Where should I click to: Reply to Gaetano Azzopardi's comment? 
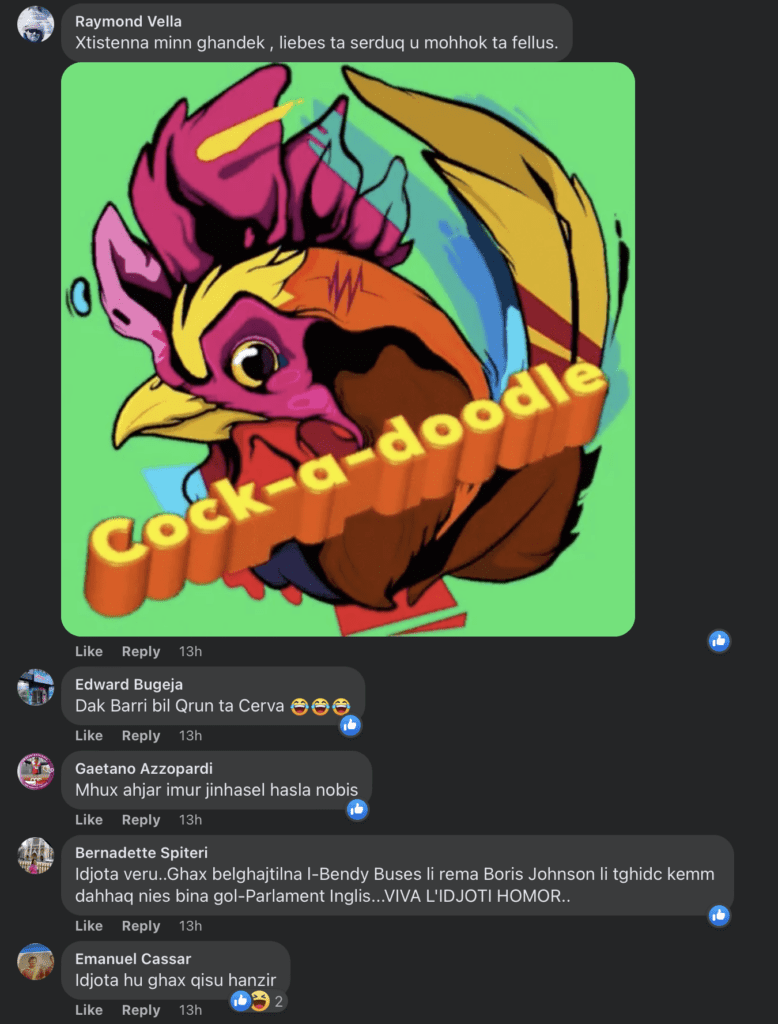pyautogui.click(x=140, y=820)
